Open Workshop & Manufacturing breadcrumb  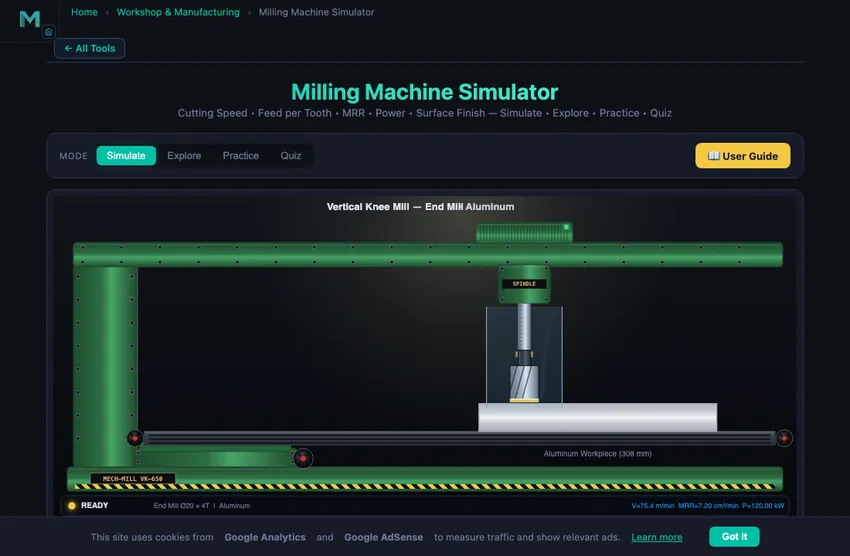coord(178,12)
